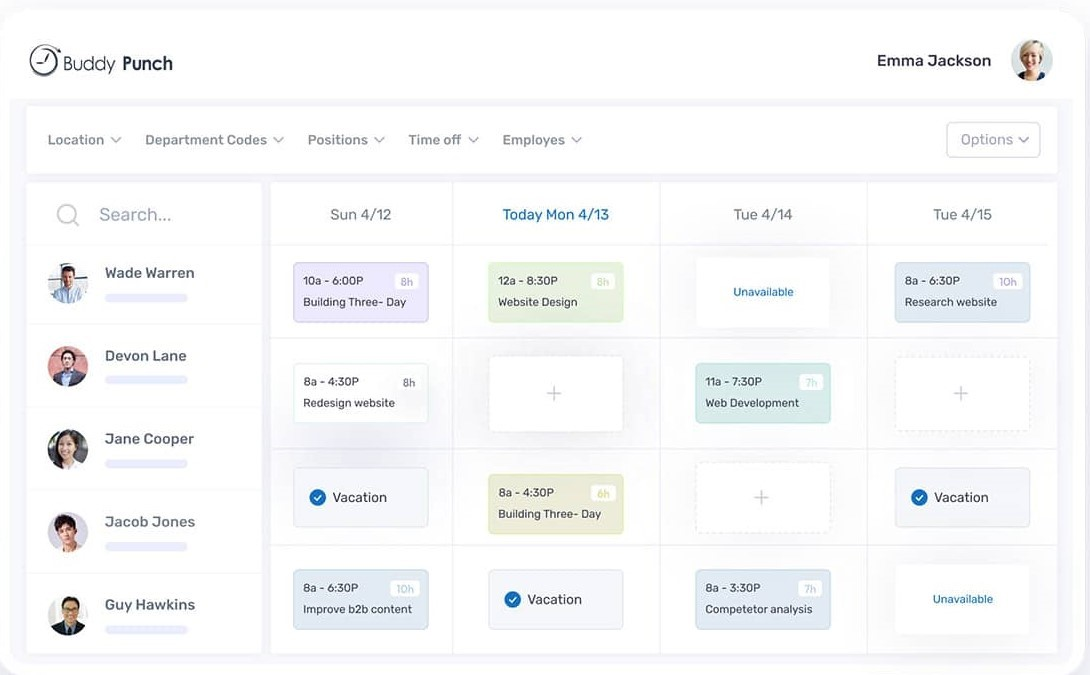The height and width of the screenshot is (675, 1090).
Task: Open Guy Hawkins's avatar photo
Action: (x=68, y=615)
